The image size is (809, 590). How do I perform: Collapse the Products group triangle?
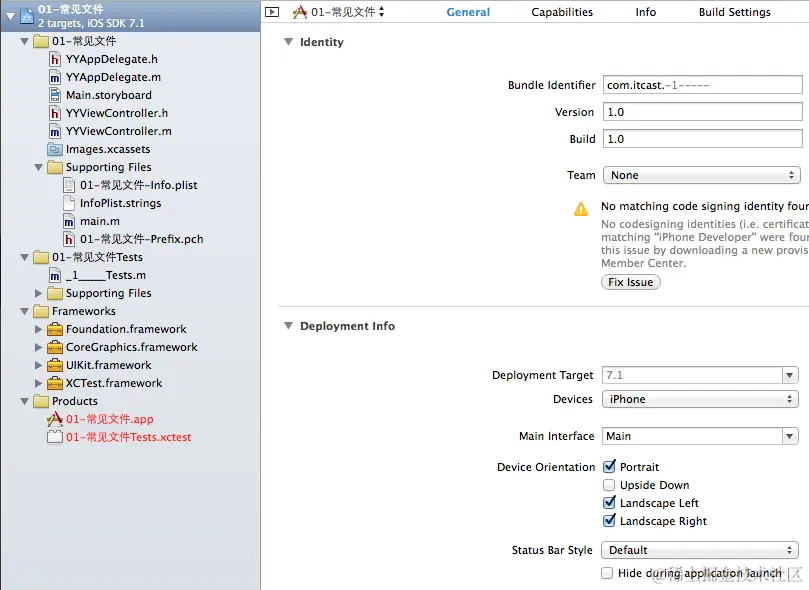click(24, 401)
